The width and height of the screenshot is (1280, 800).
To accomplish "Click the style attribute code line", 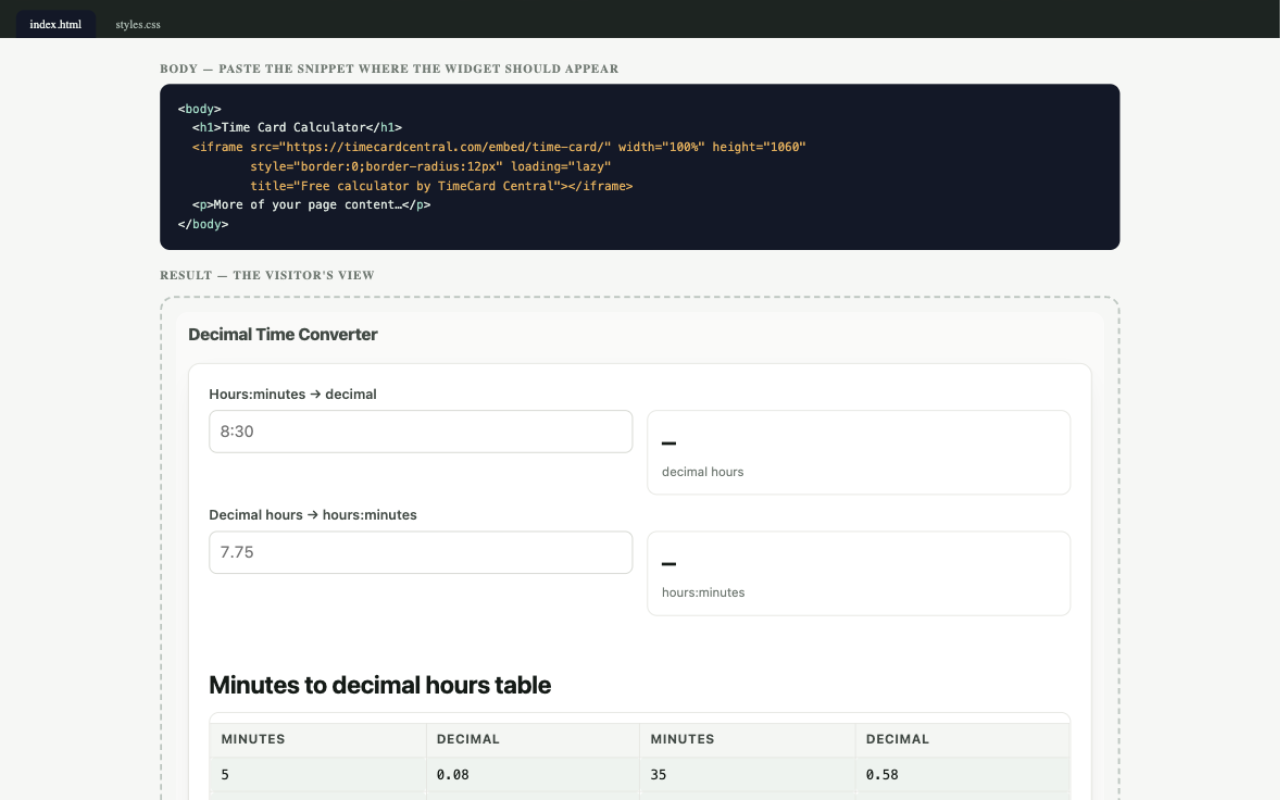I will 430,166.
